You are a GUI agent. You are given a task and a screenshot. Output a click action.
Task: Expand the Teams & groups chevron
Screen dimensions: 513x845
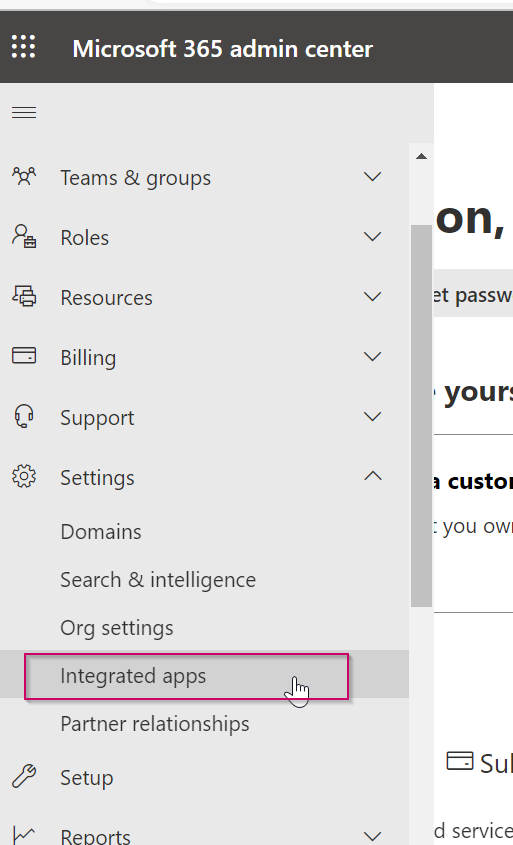tap(372, 177)
